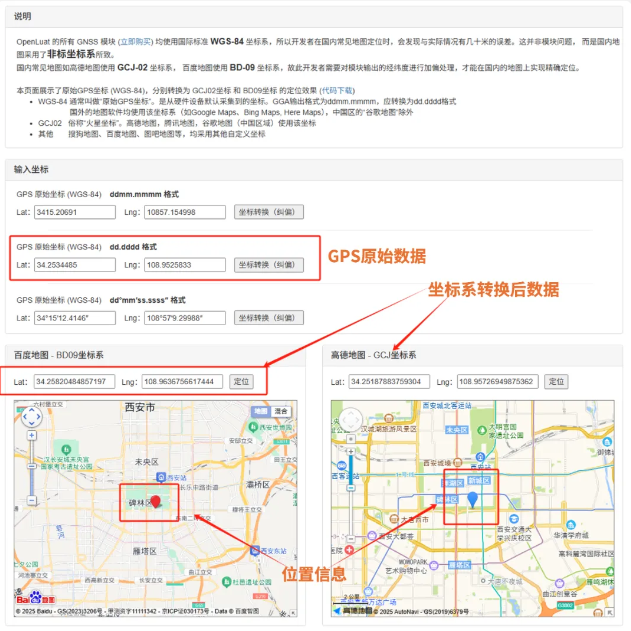The image size is (631, 631).
Task: Click the 西安世博园 park icon
Action: [253, 427]
